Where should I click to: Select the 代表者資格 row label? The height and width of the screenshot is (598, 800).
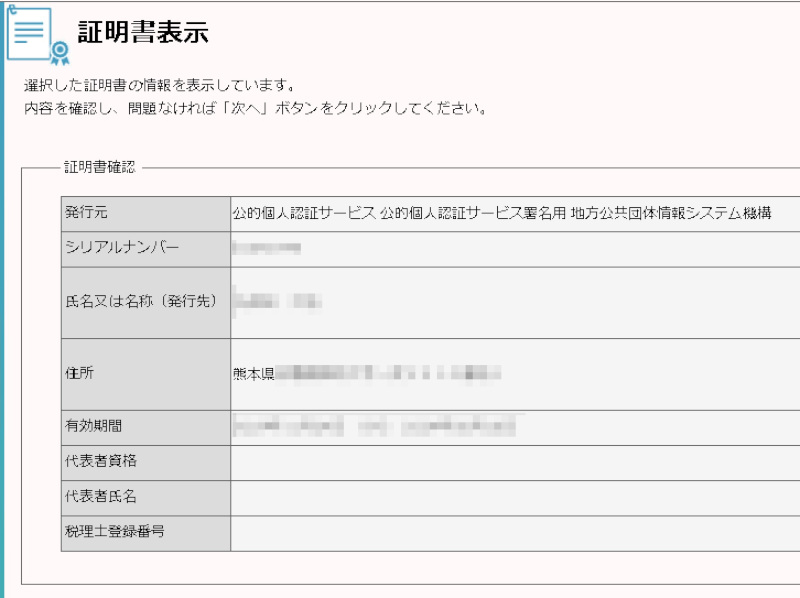click(x=99, y=462)
